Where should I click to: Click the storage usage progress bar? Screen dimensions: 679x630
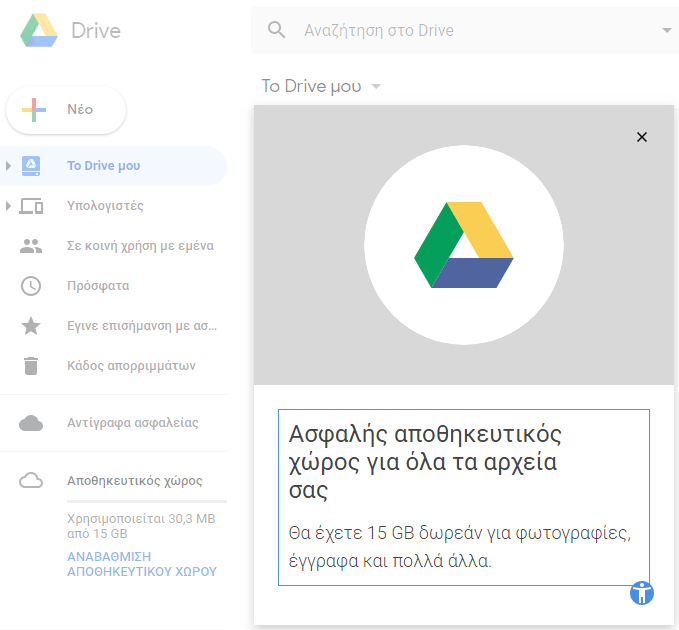pyautogui.click(x=147, y=501)
